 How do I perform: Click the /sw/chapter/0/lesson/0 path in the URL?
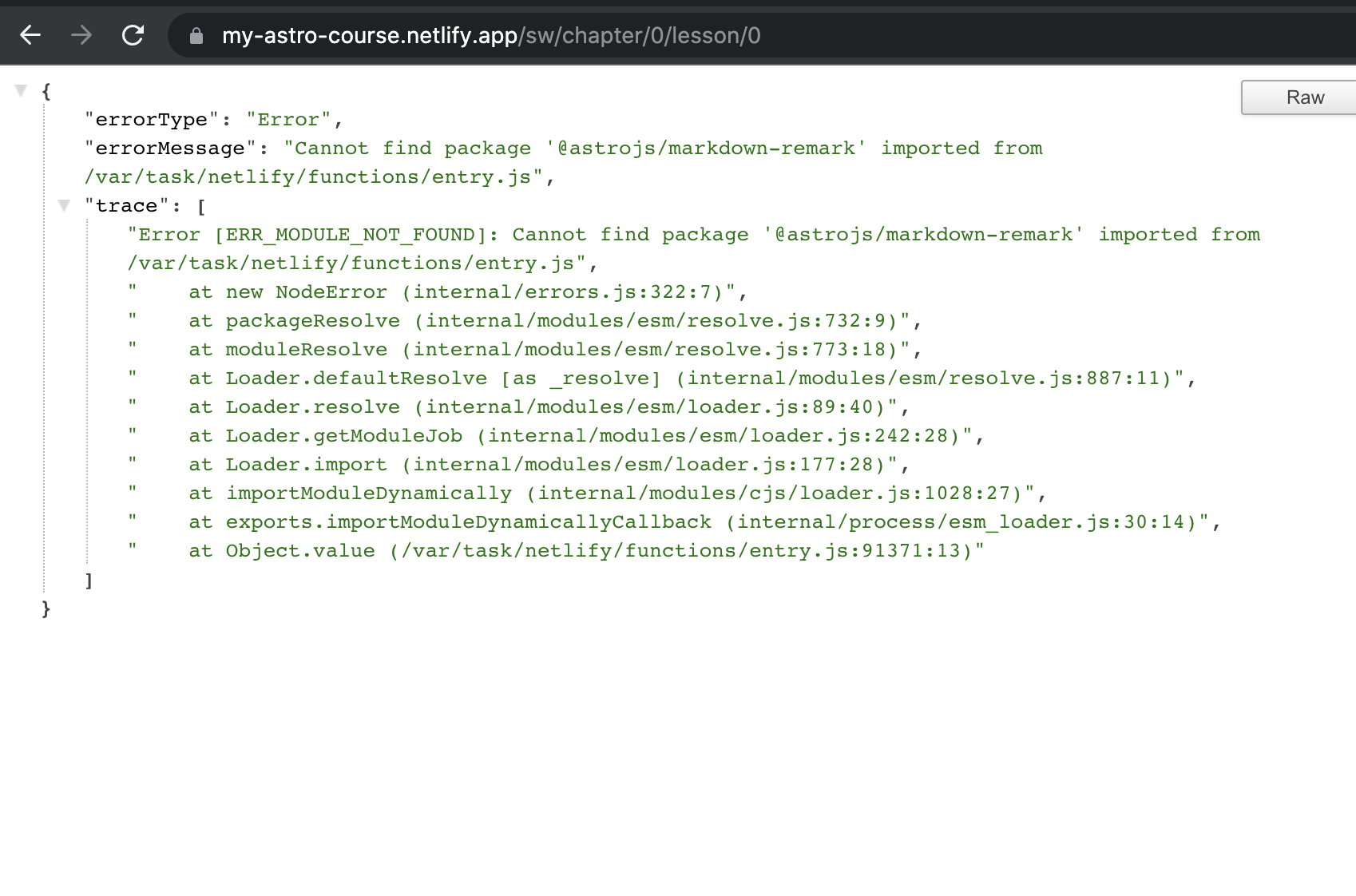[639, 35]
